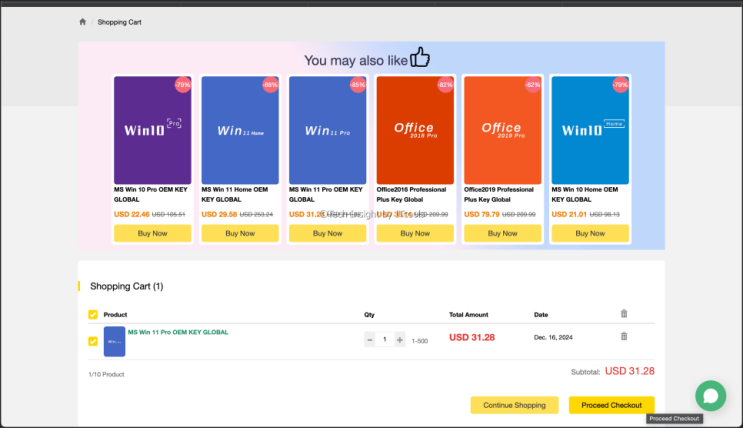Click the -62% badge on Office 2019 Pro
This screenshot has width=743, height=428.
pos(533,85)
